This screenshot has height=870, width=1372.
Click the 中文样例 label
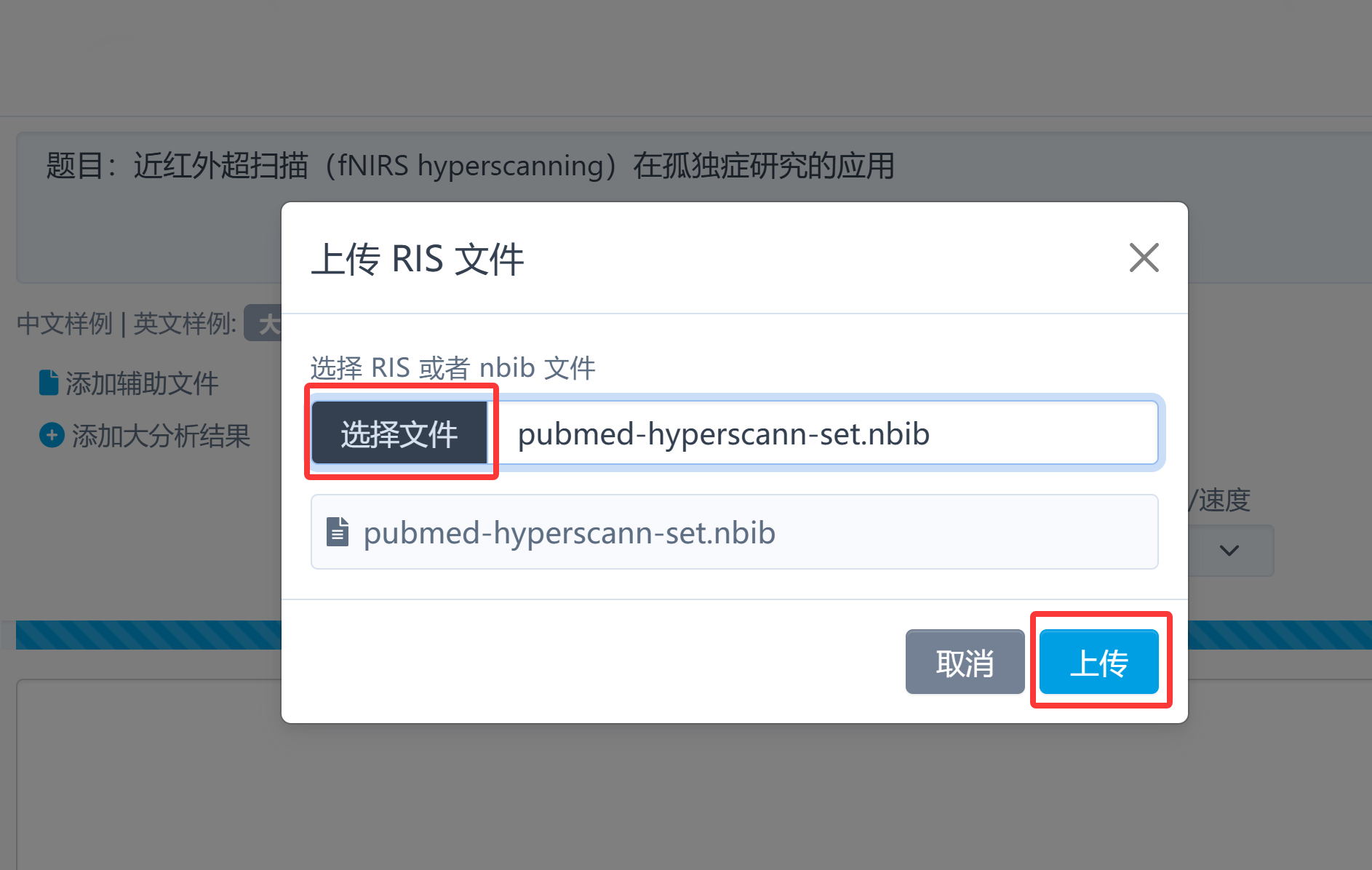point(65,324)
